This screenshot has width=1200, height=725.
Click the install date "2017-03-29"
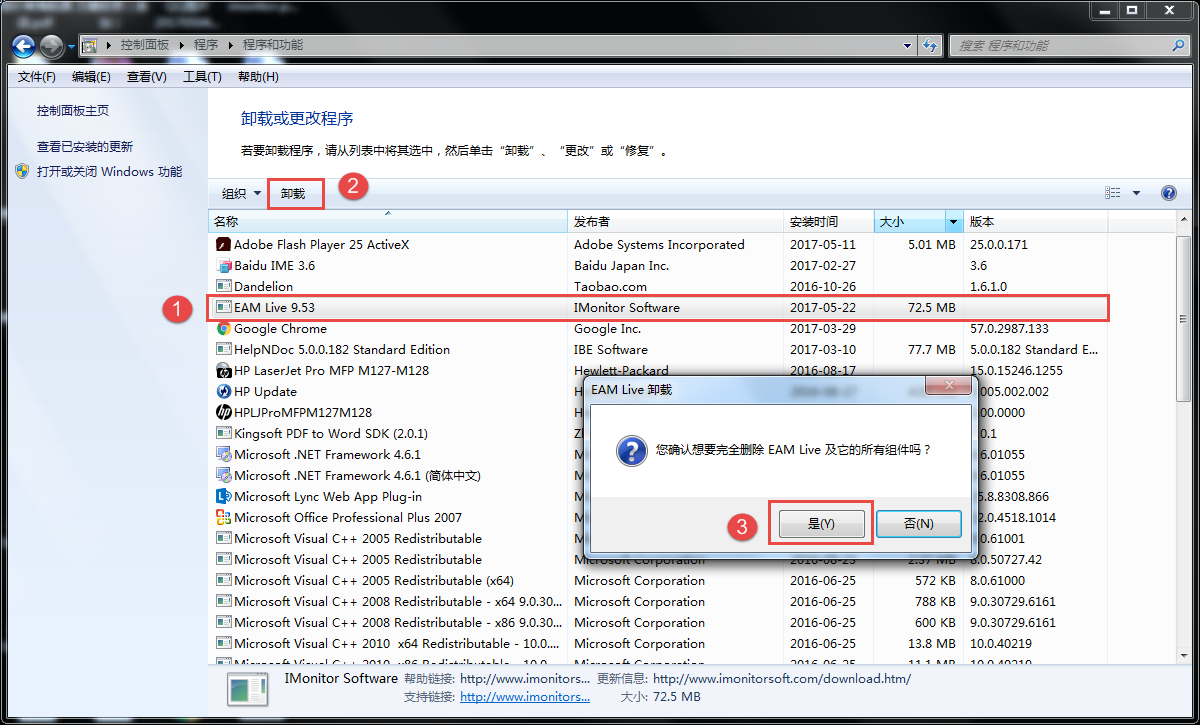[823, 328]
